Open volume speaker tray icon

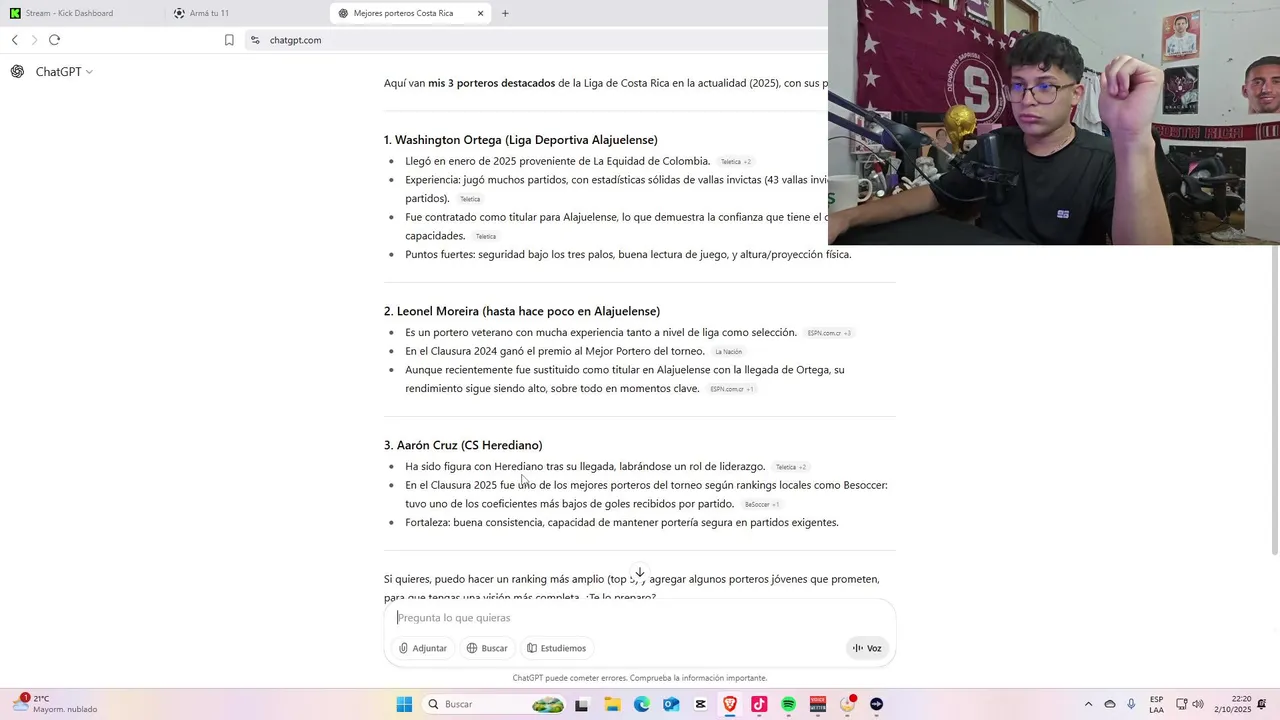click(x=1198, y=704)
